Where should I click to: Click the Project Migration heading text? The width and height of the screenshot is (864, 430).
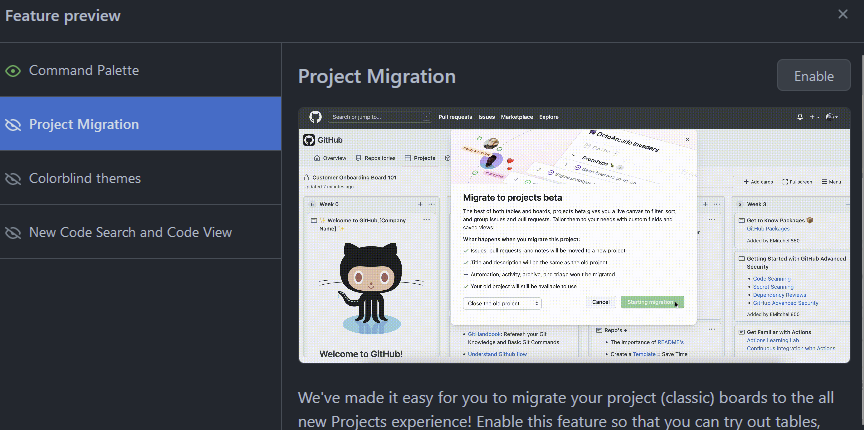tap(377, 77)
